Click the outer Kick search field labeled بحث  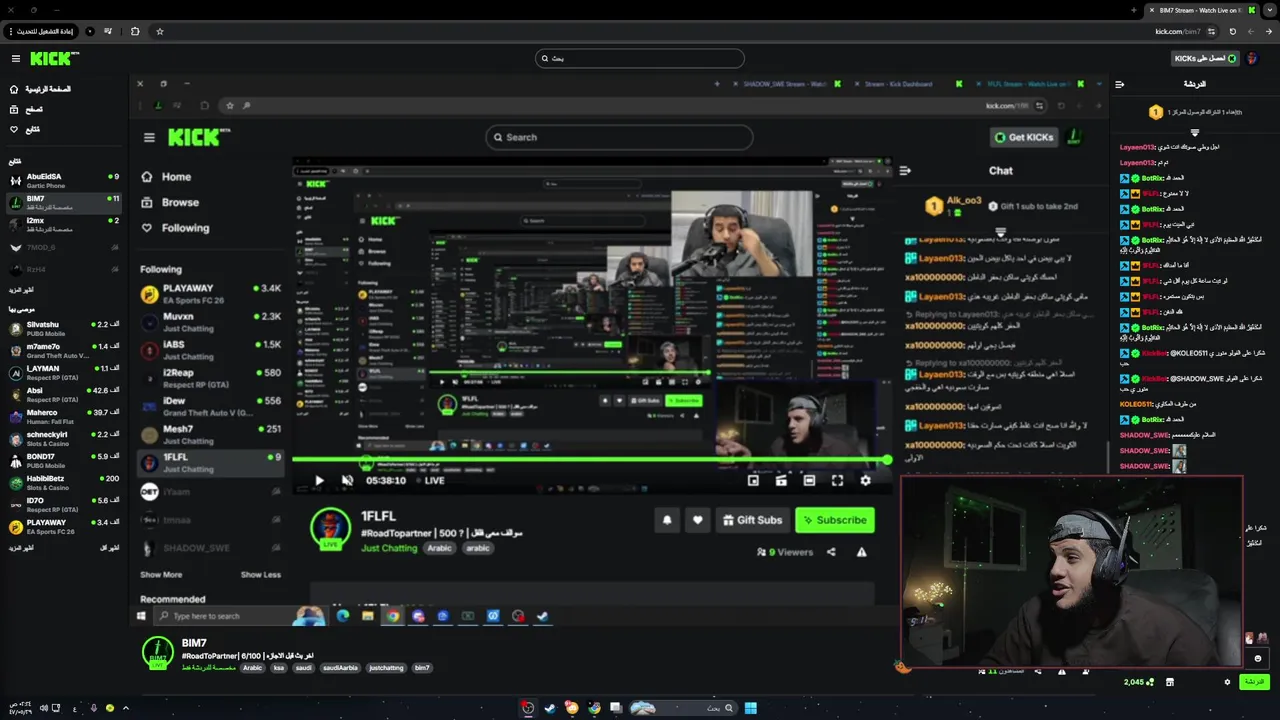click(x=640, y=58)
